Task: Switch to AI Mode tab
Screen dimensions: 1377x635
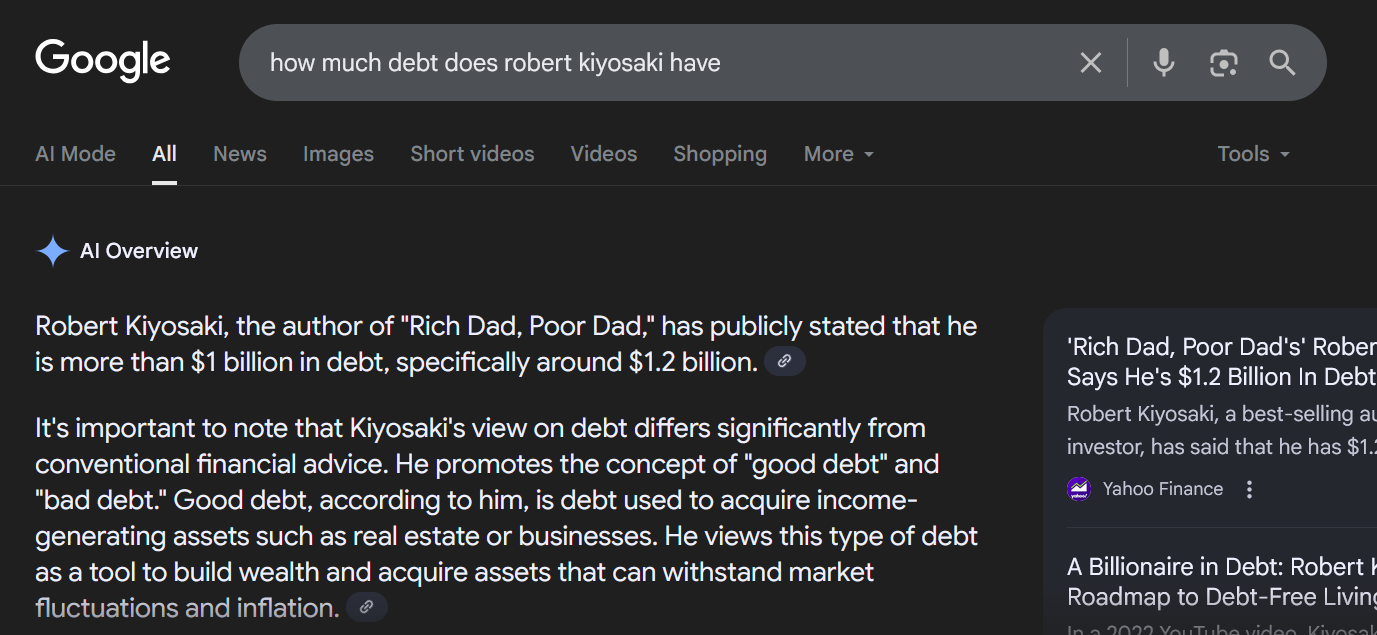Action: click(x=75, y=154)
